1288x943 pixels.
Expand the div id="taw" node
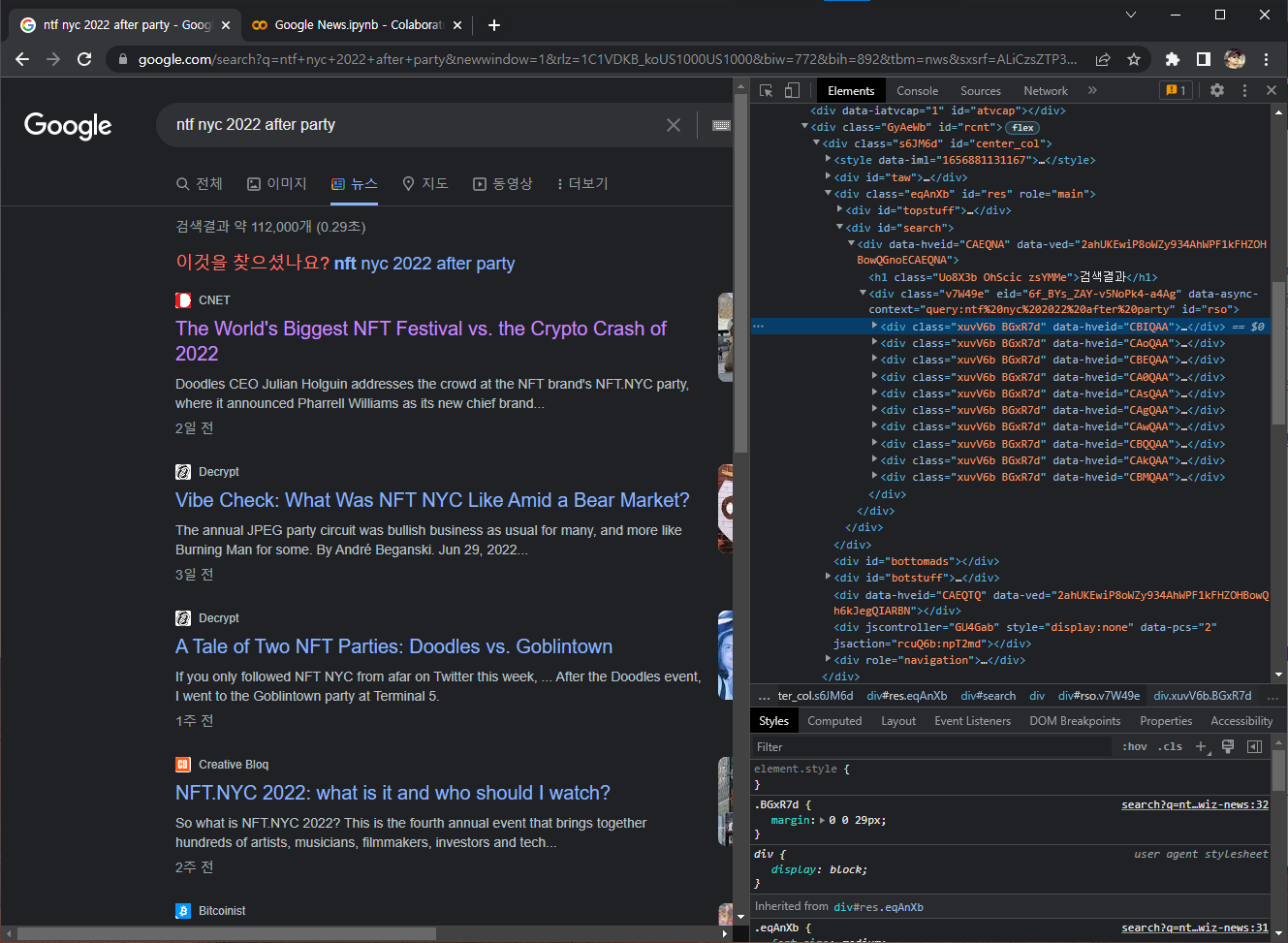pos(828,176)
